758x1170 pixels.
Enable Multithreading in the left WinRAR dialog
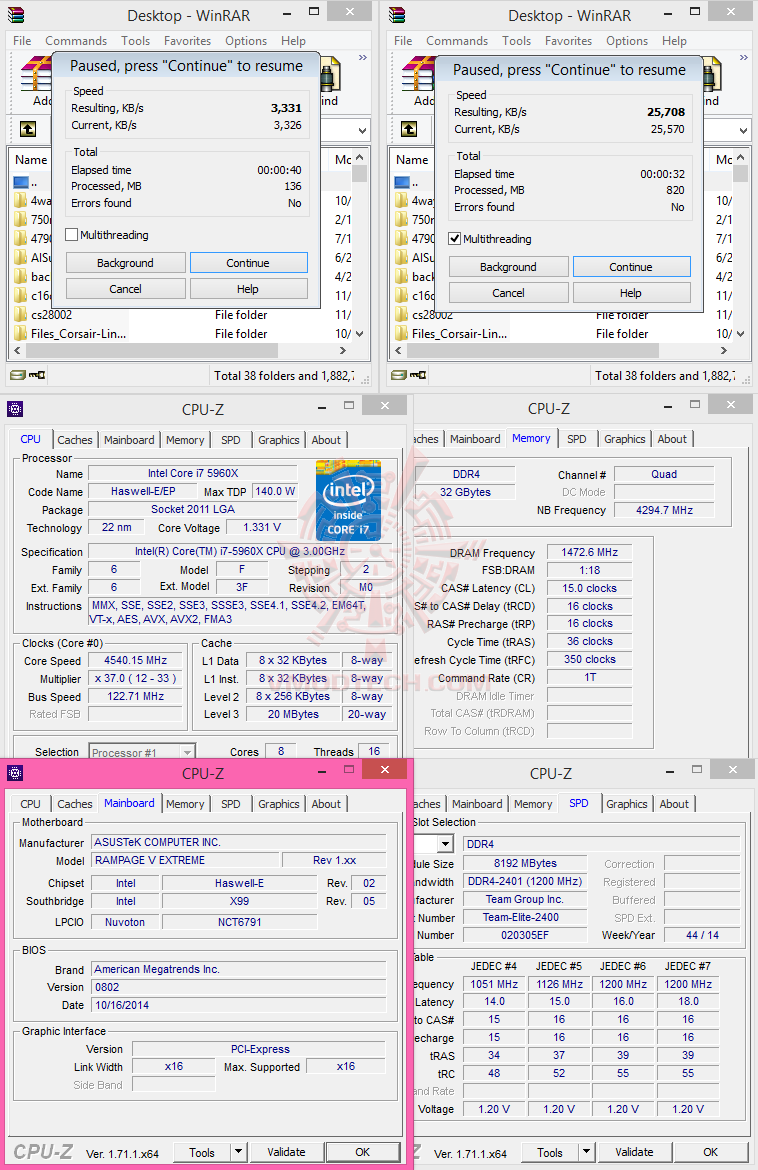(72, 235)
